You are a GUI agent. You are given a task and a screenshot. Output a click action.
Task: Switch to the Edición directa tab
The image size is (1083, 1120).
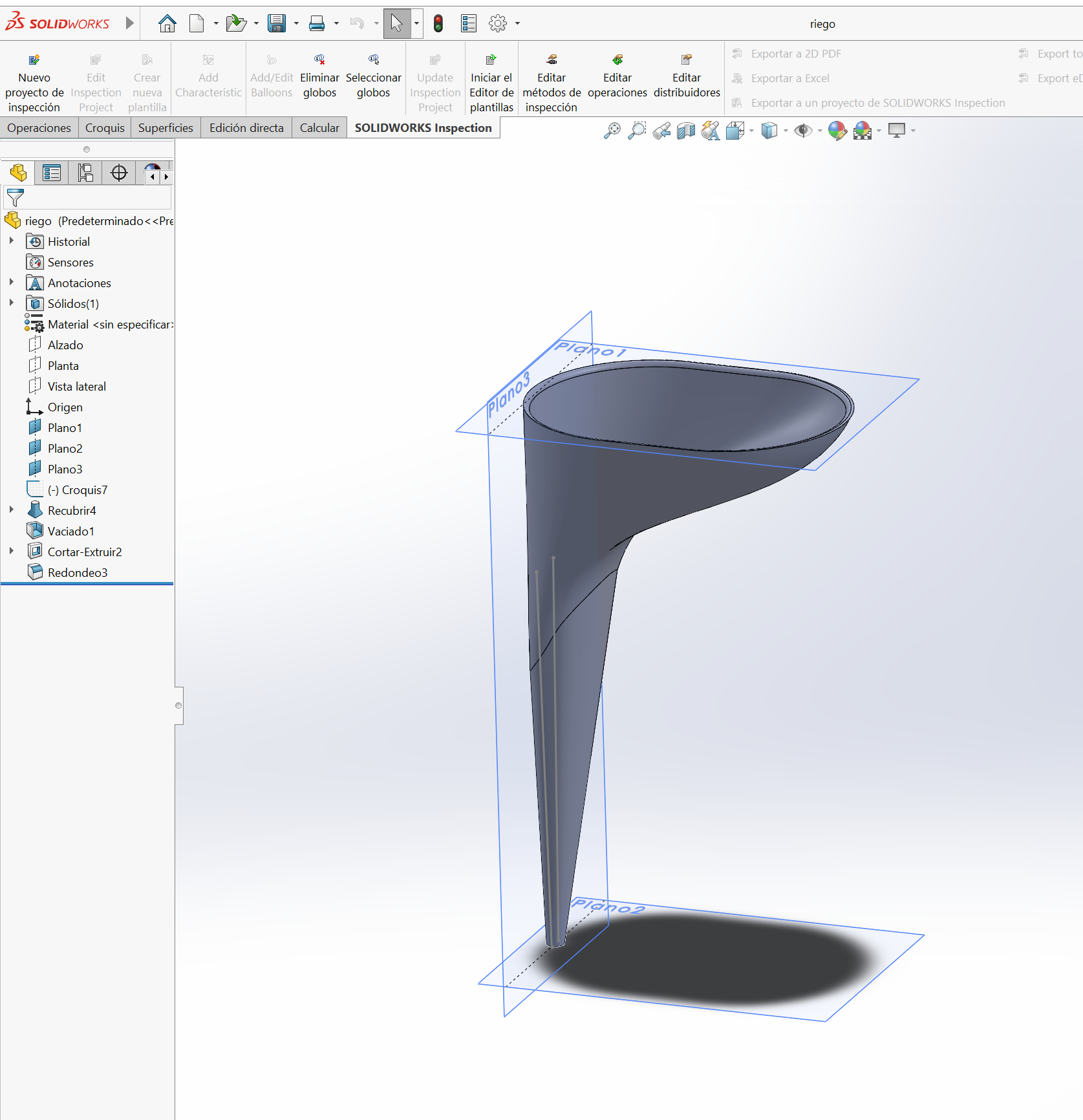[246, 128]
